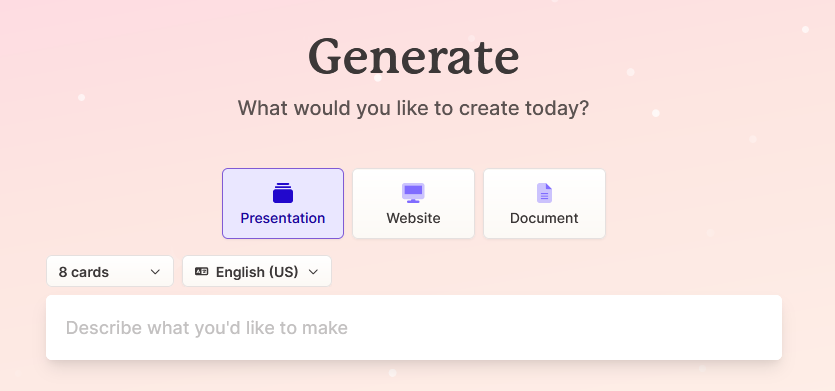Click the stacked cards Presentation icon
This screenshot has height=391, width=835.
point(283,193)
